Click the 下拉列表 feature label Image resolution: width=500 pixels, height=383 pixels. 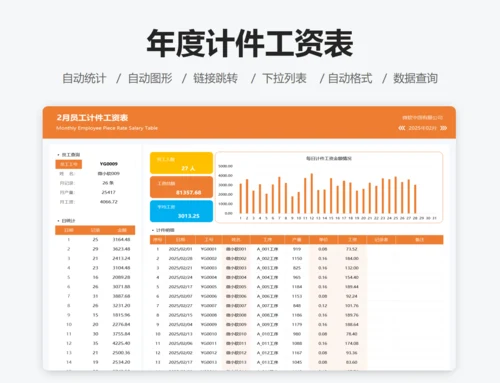[x=284, y=79]
